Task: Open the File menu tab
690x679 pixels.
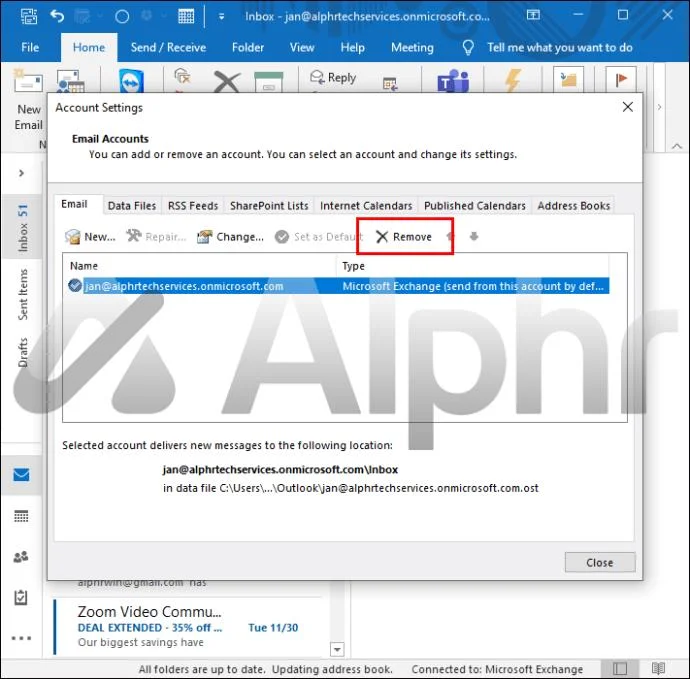Action: pos(30,48)
